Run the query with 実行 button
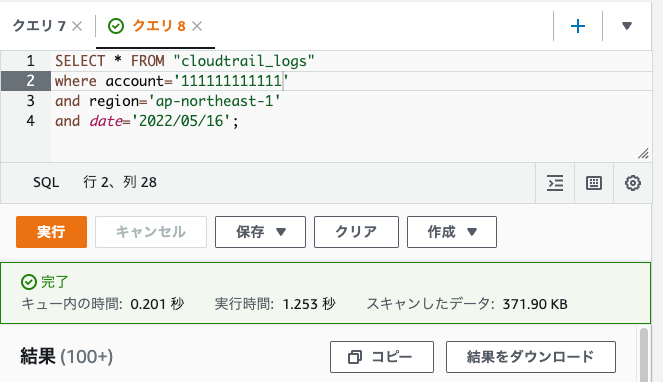Screen dimensions: 663x382 coord(52,232)
